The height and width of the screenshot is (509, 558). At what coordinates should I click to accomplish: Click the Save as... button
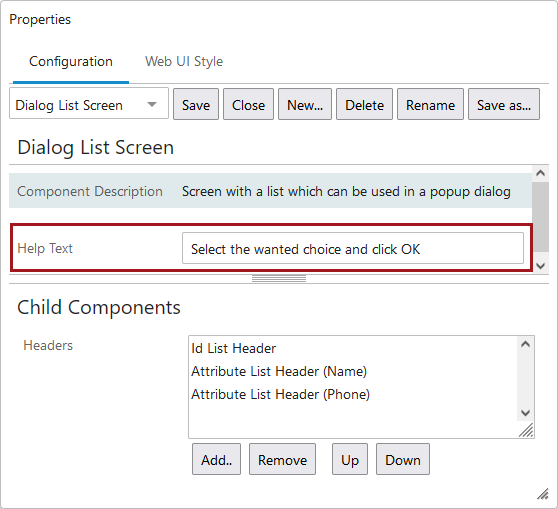click(x=504, y=104)
